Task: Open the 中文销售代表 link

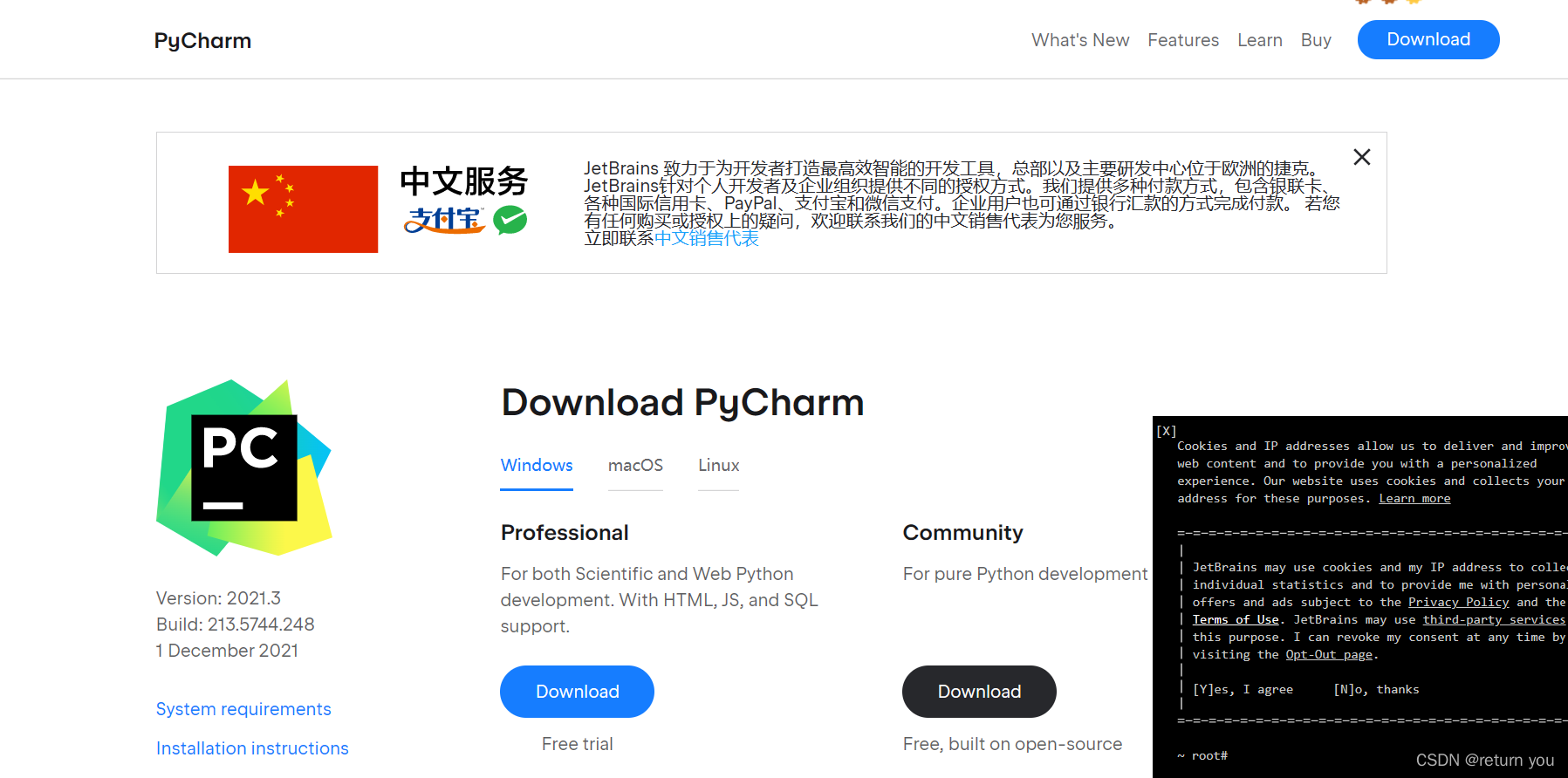Action: click(706, 238)
